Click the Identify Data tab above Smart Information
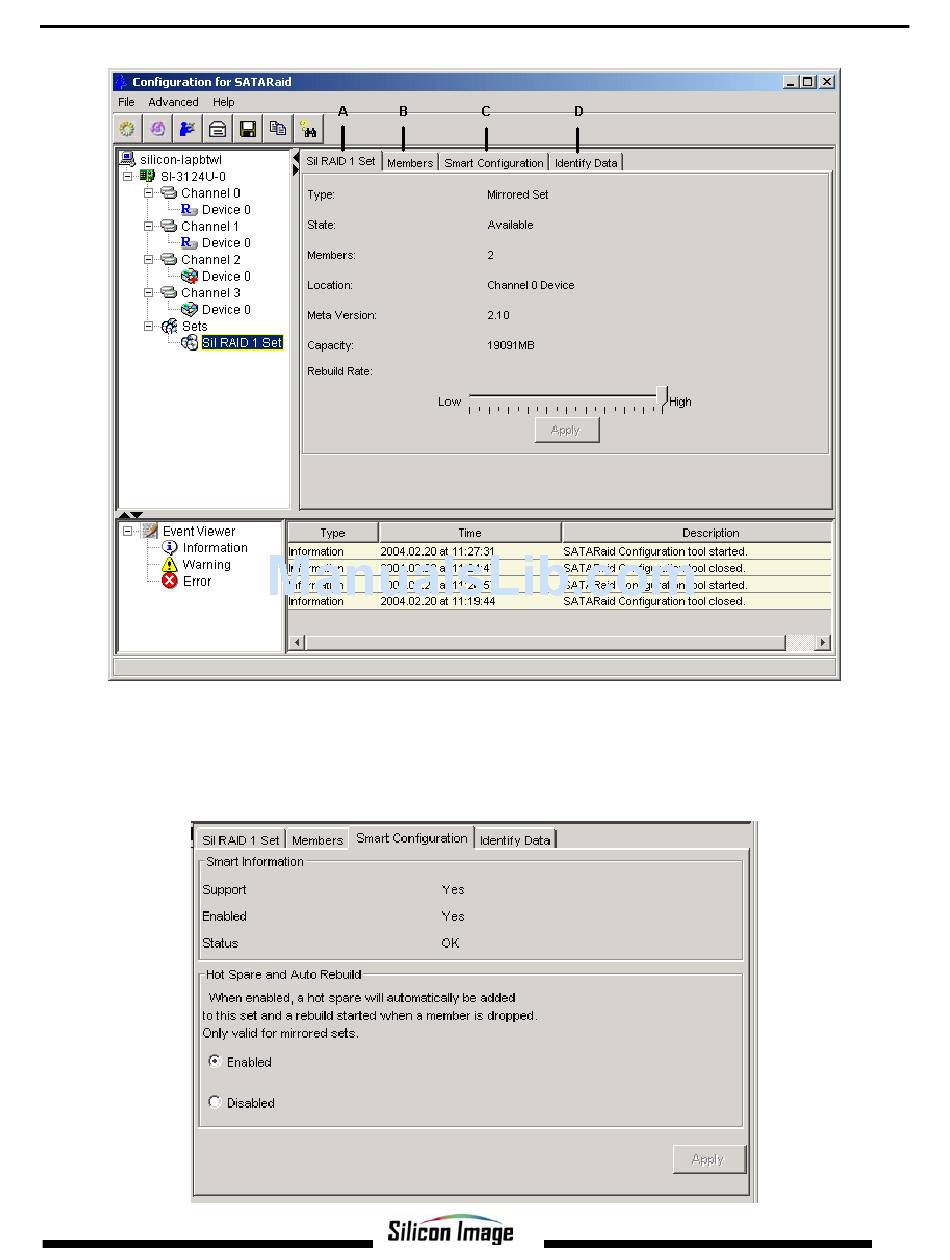Viewport: 950px width, 1260px height. (x=515, y=840)
